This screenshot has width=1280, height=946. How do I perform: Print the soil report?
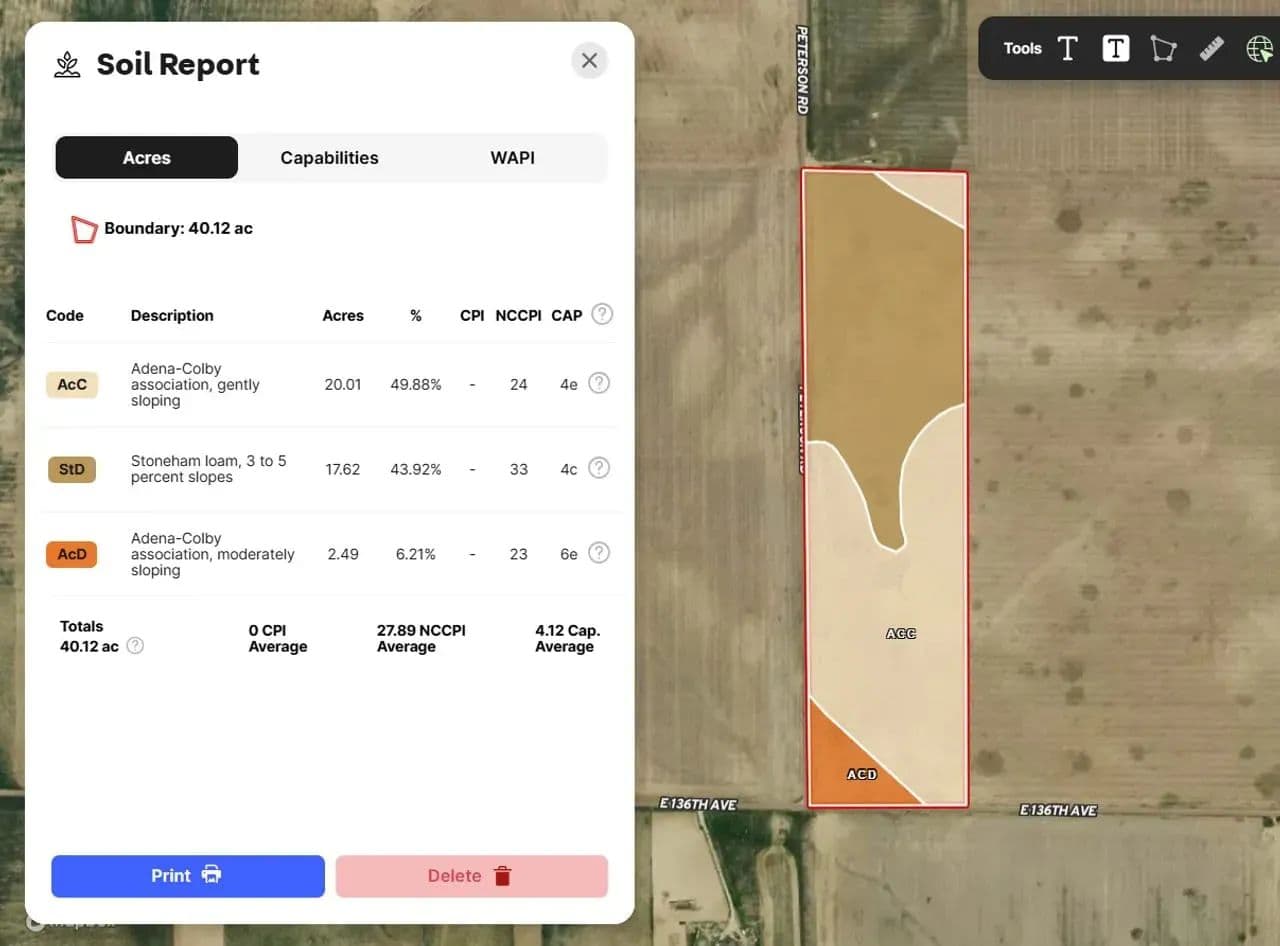pos(188,876)
